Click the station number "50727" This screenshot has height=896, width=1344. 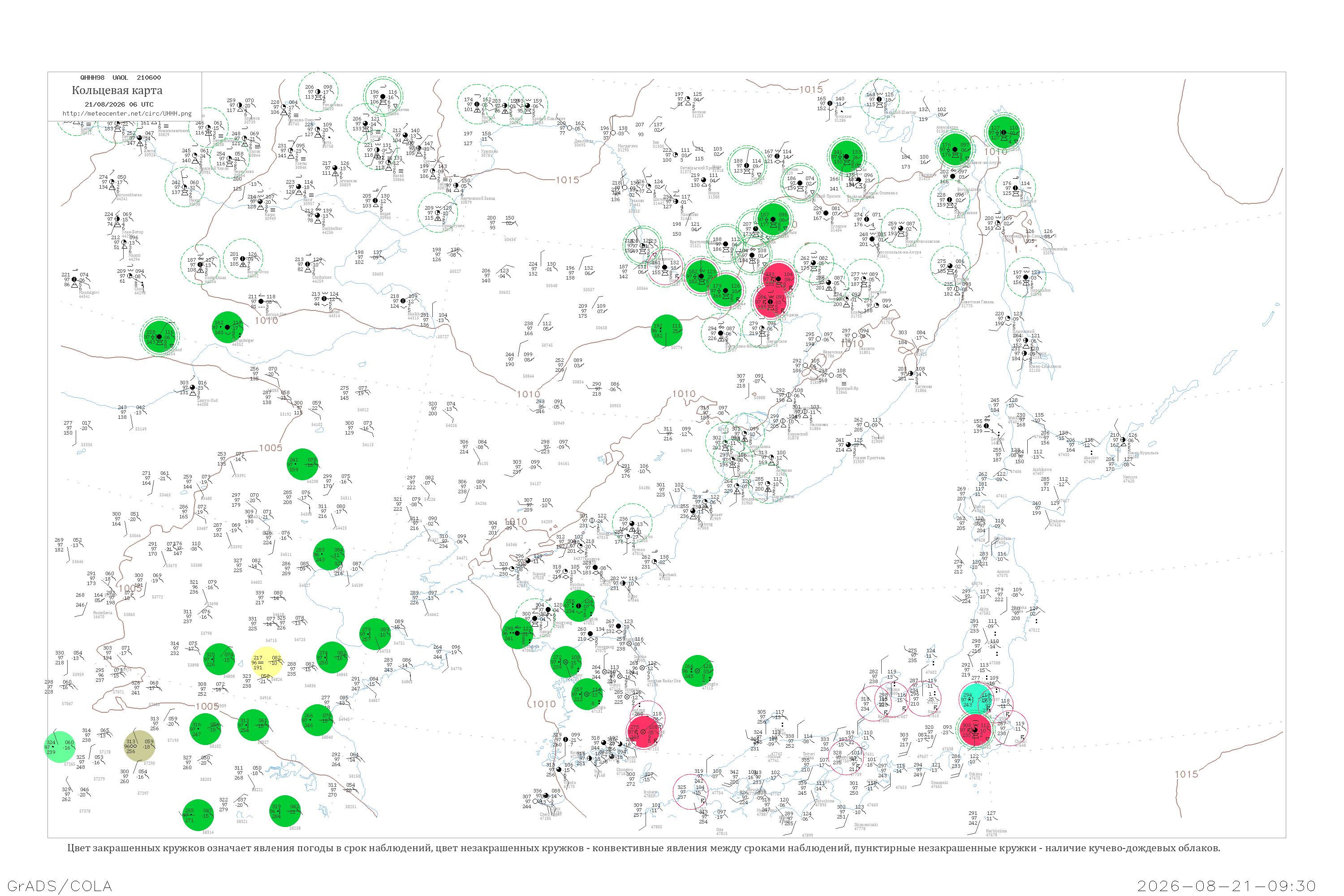442,336
